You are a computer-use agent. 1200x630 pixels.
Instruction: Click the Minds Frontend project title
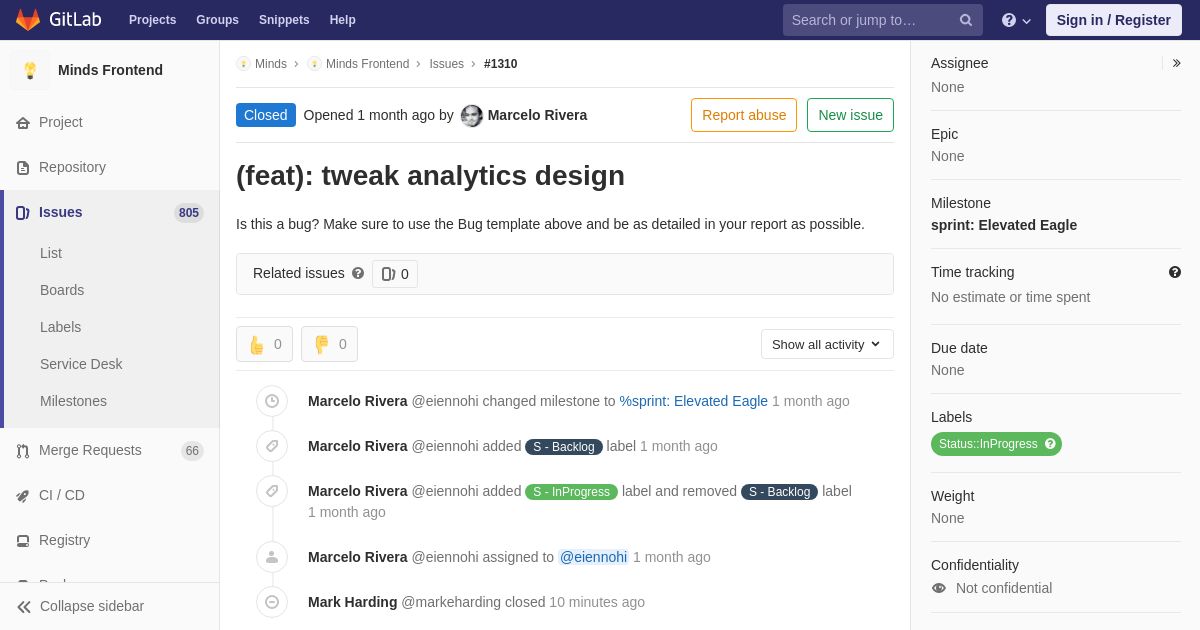point(110,70)
